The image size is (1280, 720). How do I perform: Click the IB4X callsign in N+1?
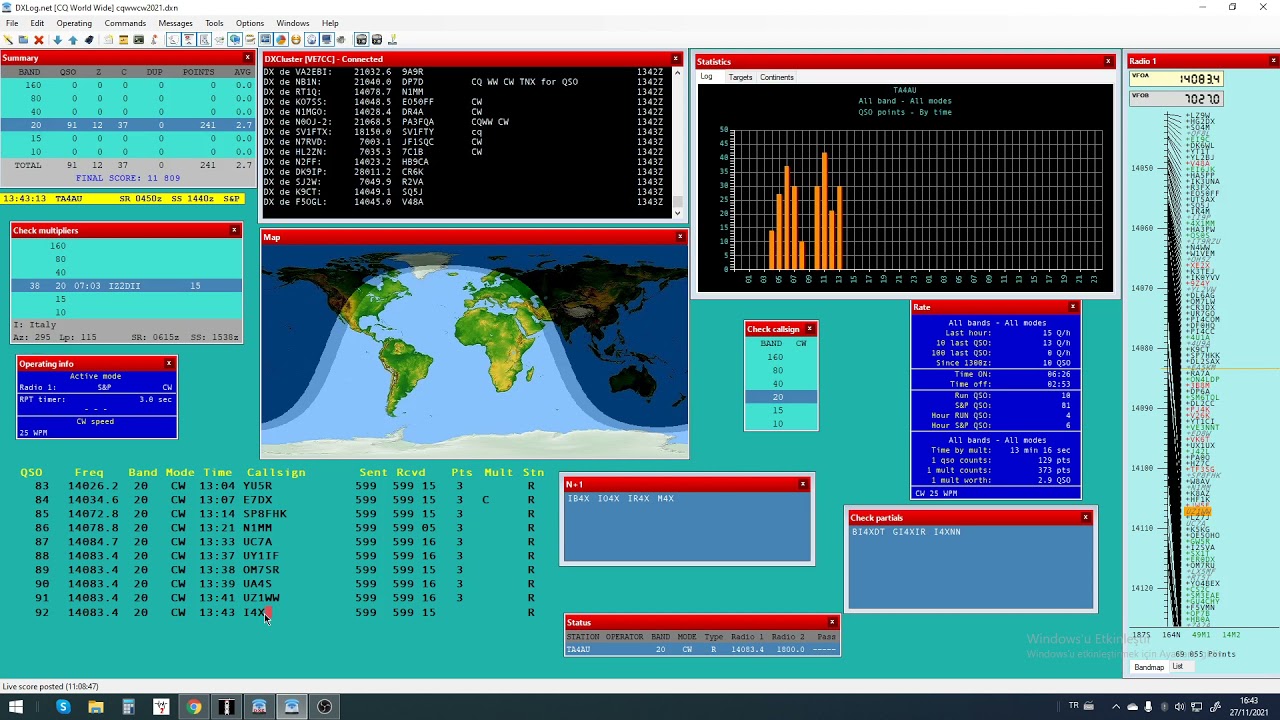[578, 498]
